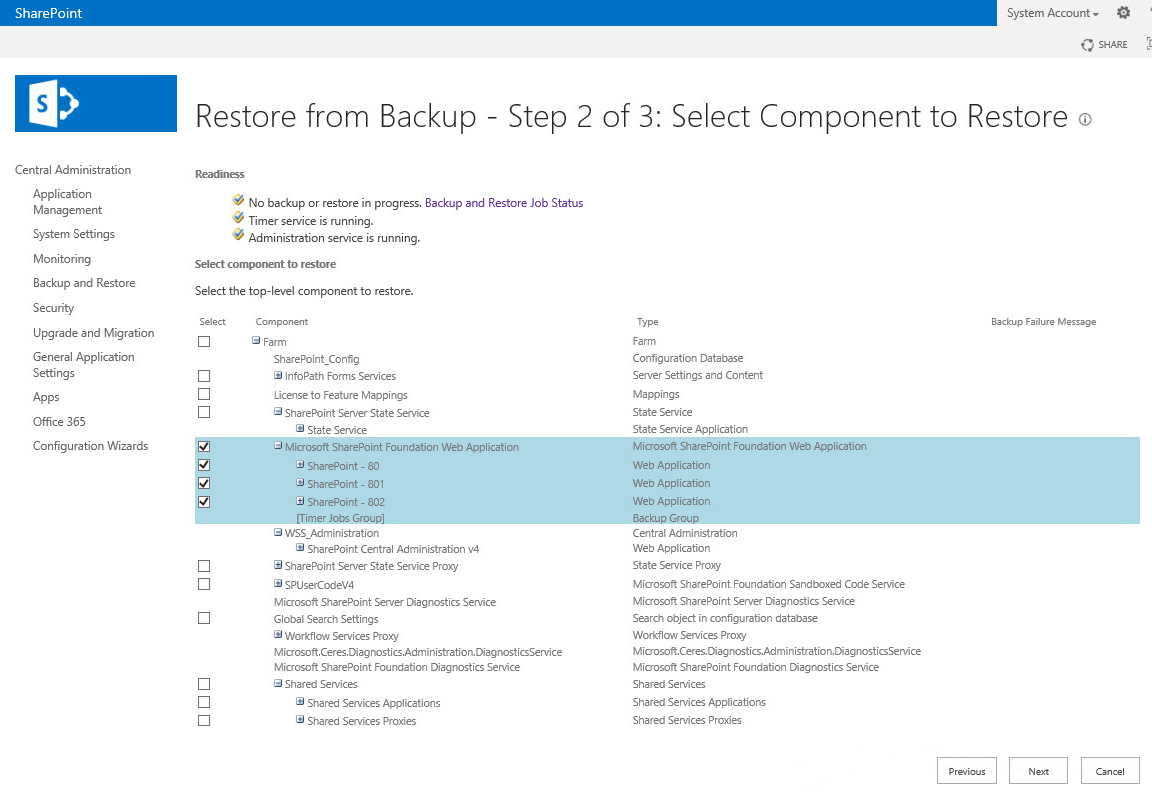This screenshot has height=794, width=1152.
Task: Open the settings gear menu
Action: tap(1123, 12)
